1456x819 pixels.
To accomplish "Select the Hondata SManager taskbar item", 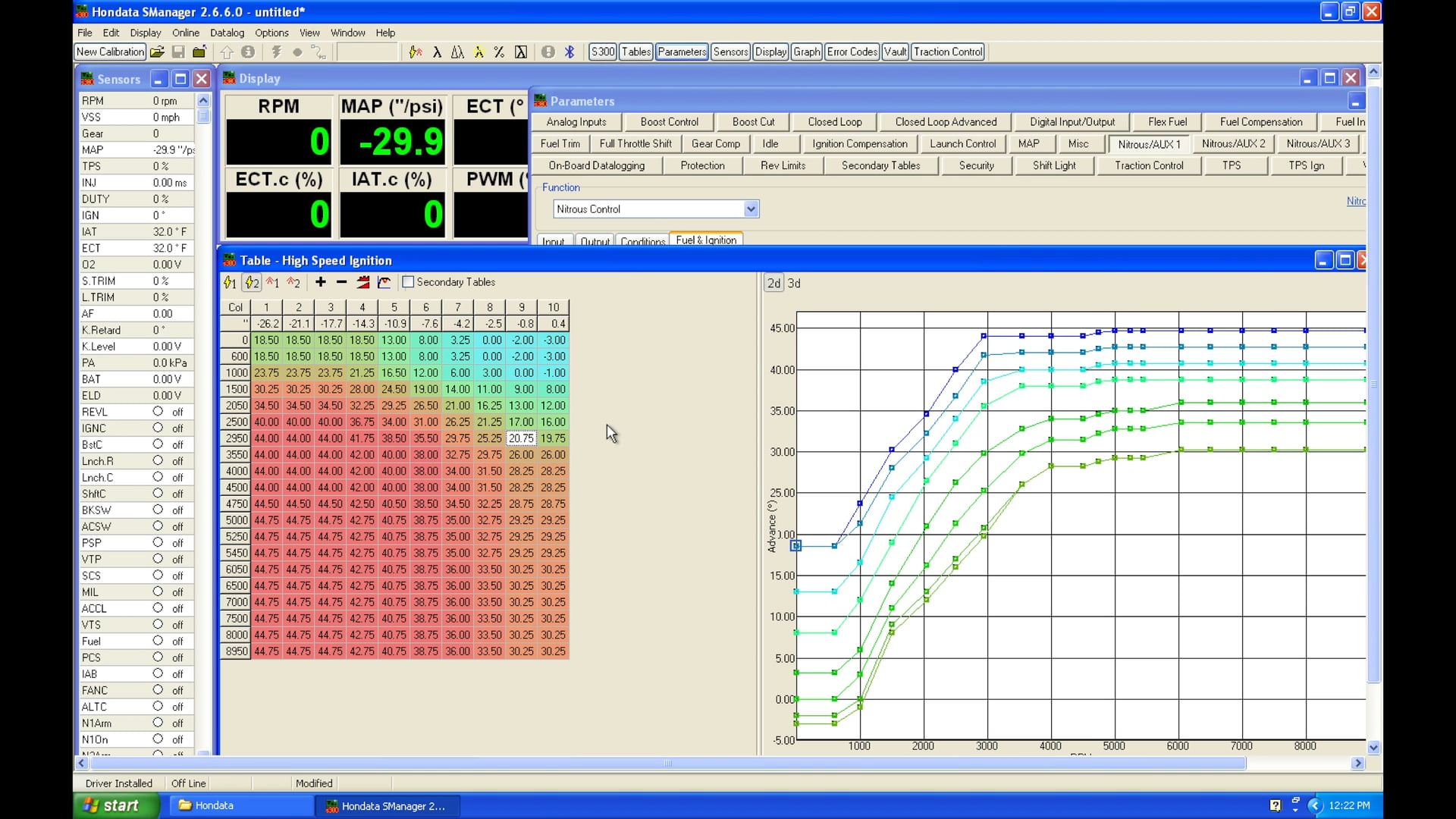I will 388,806.
